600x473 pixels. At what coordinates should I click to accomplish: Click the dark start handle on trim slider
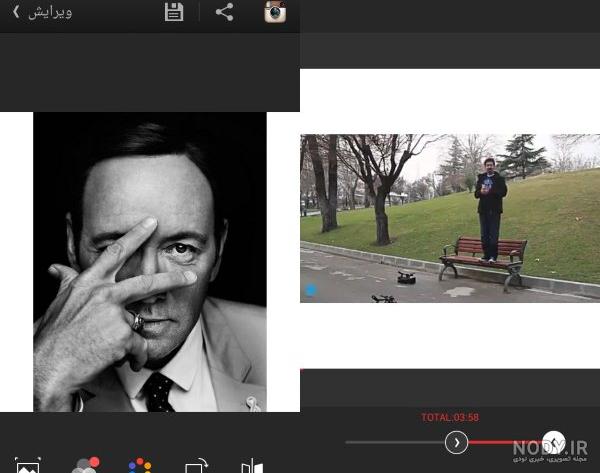[456, 442]
